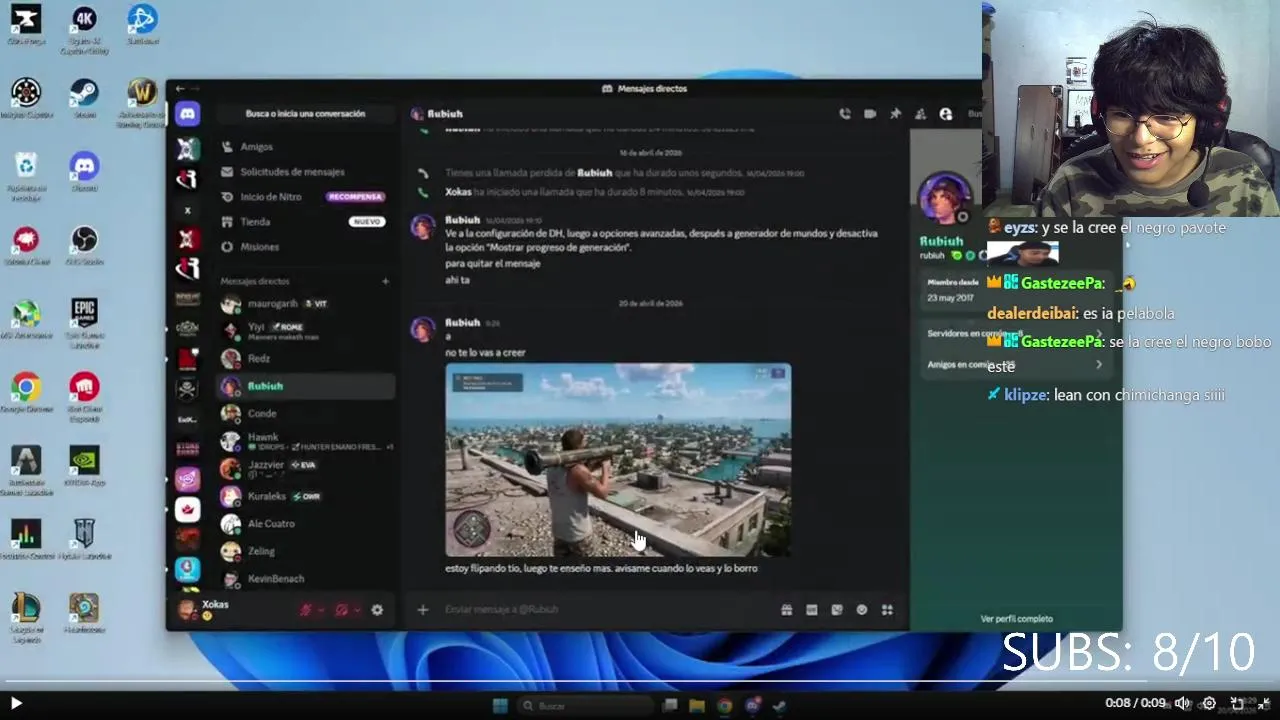Screen dimensions: 1280x720
Task: Open the gift icon in message bar
Action: [787, 610]
